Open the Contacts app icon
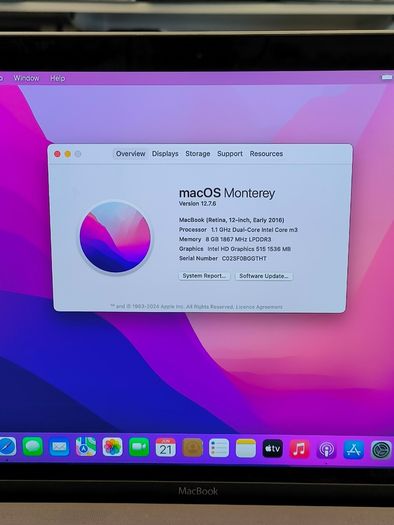The width and height of the screenshot is (394, 525). (x=192, y=448)
